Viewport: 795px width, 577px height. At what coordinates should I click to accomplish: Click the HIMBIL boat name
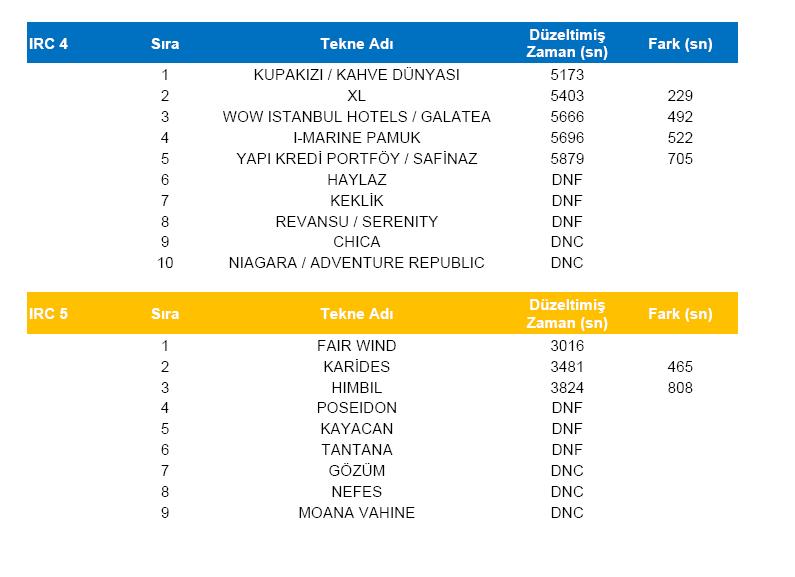click(x=356, y=388)
